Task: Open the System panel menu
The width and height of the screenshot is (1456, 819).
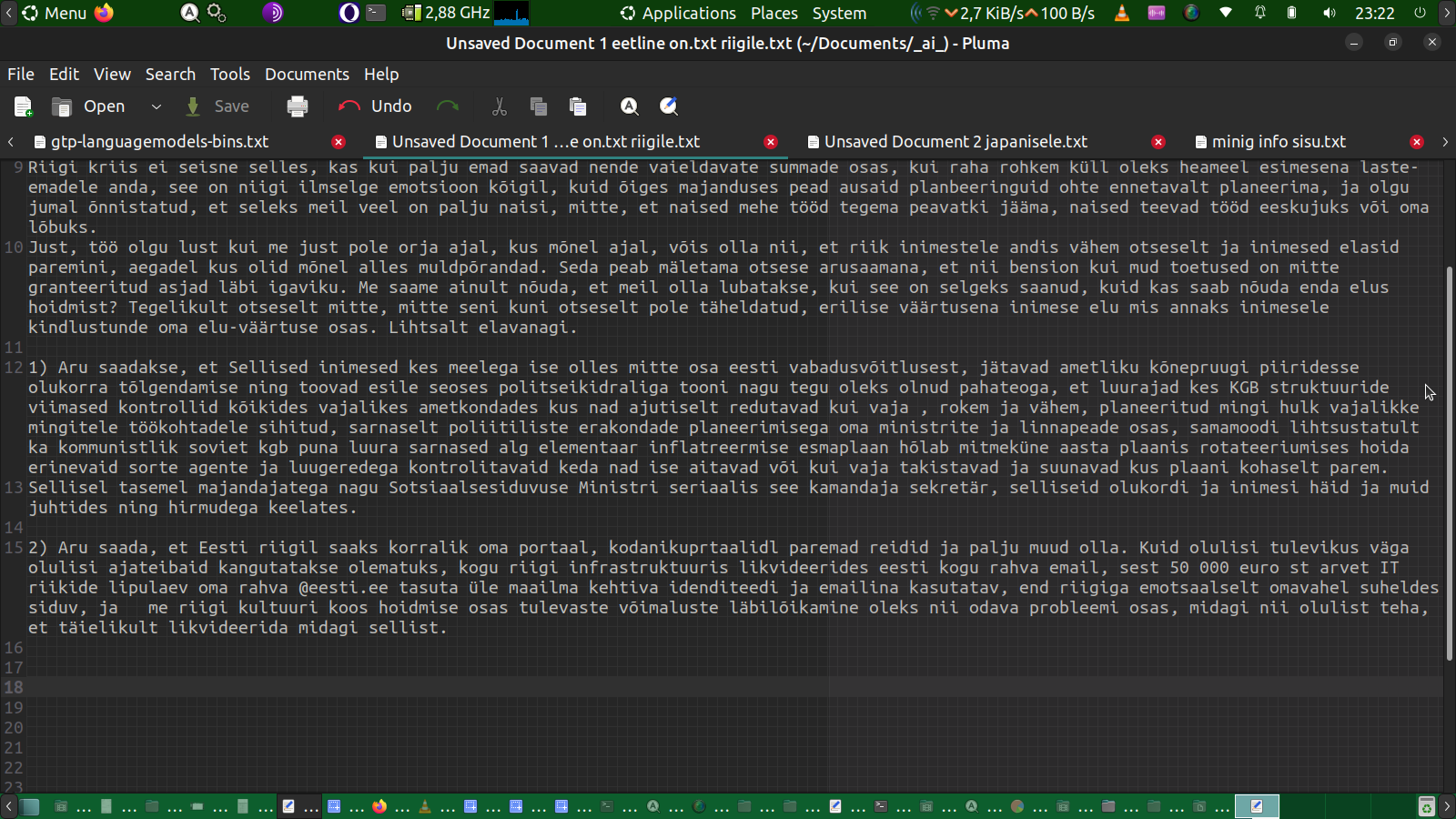Action: (839, 13)
